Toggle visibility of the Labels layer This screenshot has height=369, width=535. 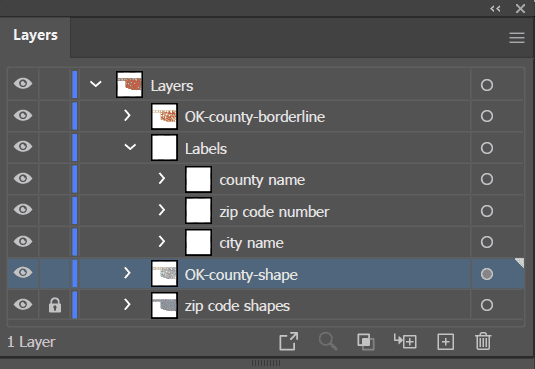click(23, 146)
